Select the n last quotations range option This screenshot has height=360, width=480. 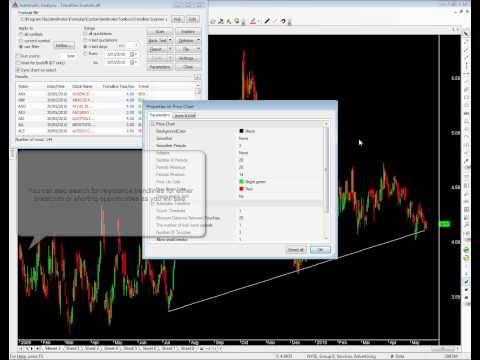click(85, 40)
